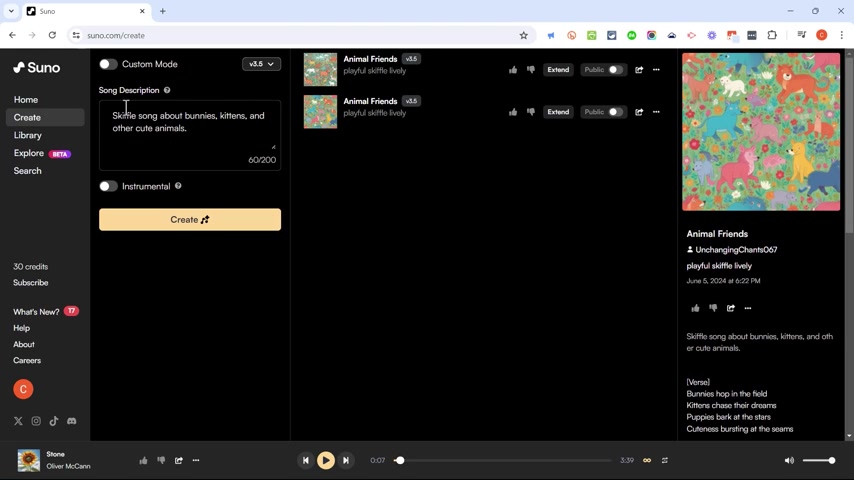The height and width of the screenshot is (480, 854).
Task: Go to Home in sidebar
Action: 26,100
